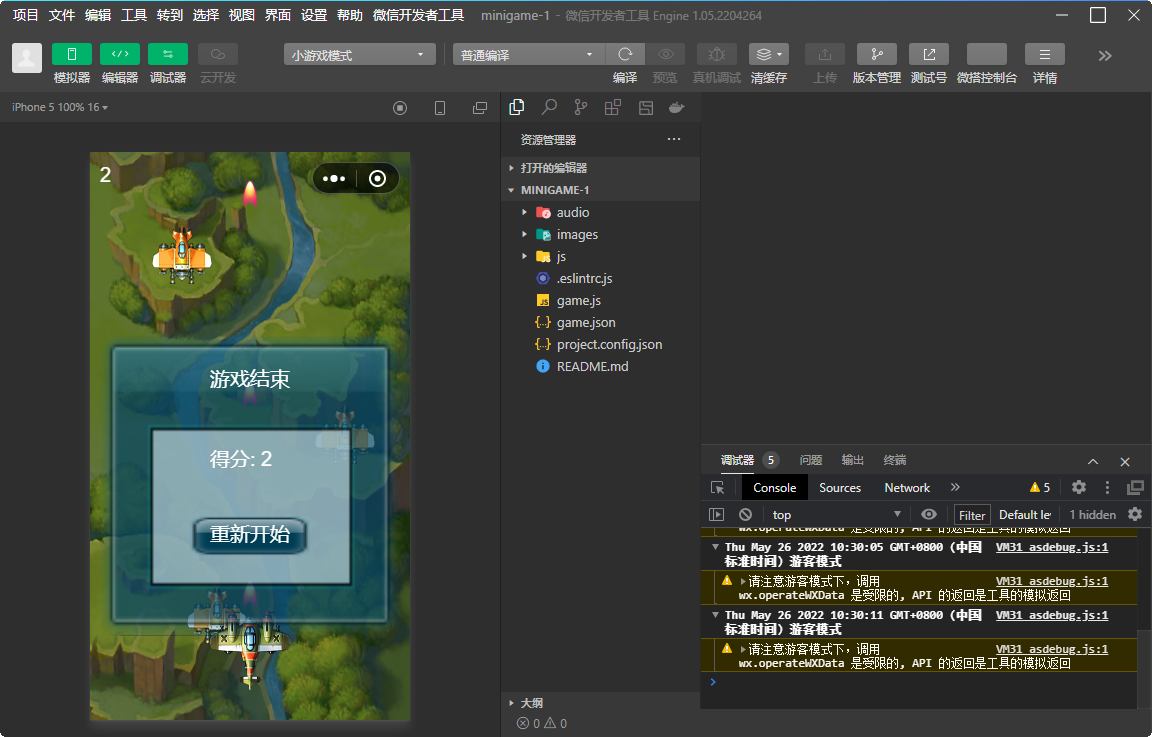Click the mini game three-dots menu capsule
Screen dimensions: 1152x737
pyautogui.click(x=334, y=179)
